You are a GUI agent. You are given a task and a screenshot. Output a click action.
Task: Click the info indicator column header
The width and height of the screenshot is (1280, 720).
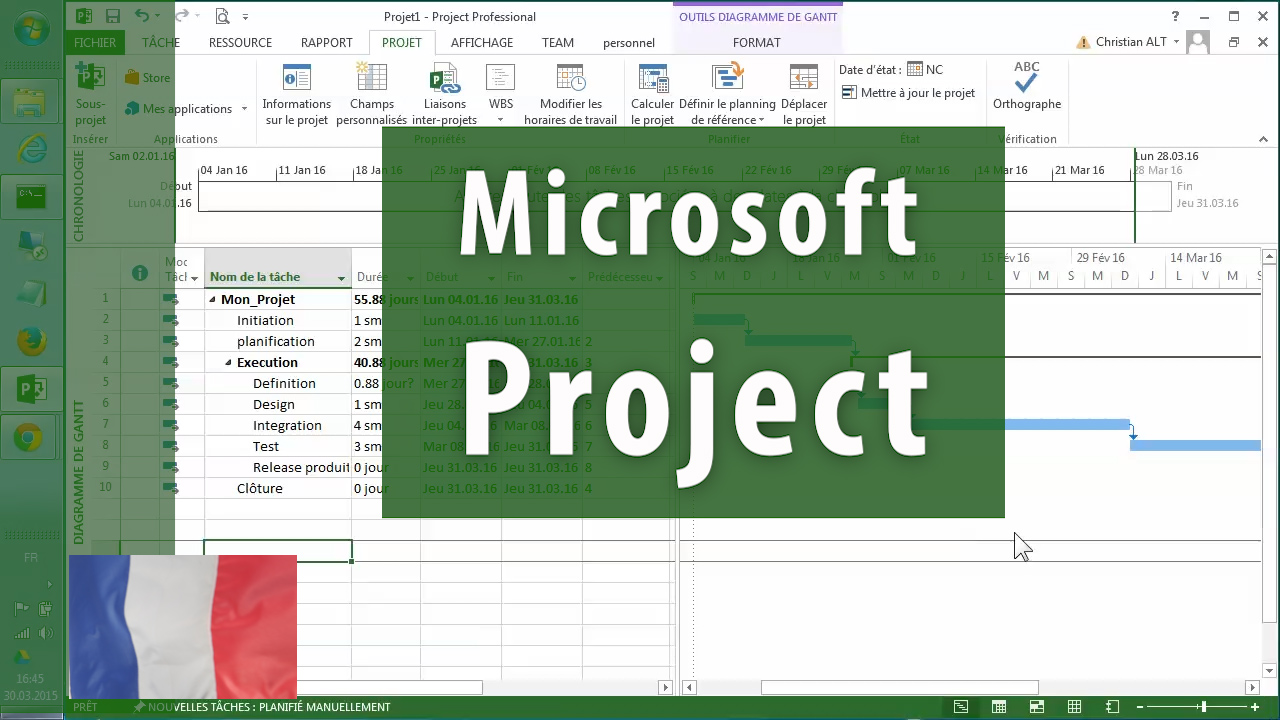(140, 274)
